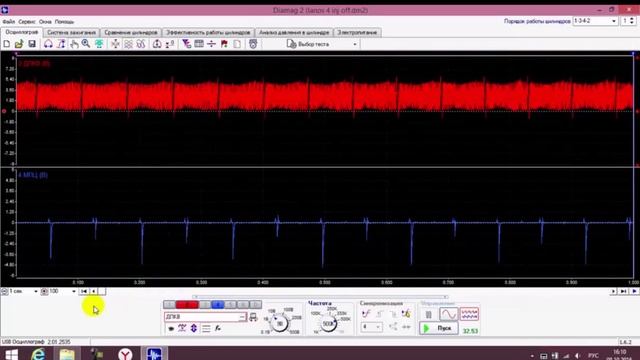Click the blank page report icon
The width and height of the screenshot is (640, 360).
(237, 44)
